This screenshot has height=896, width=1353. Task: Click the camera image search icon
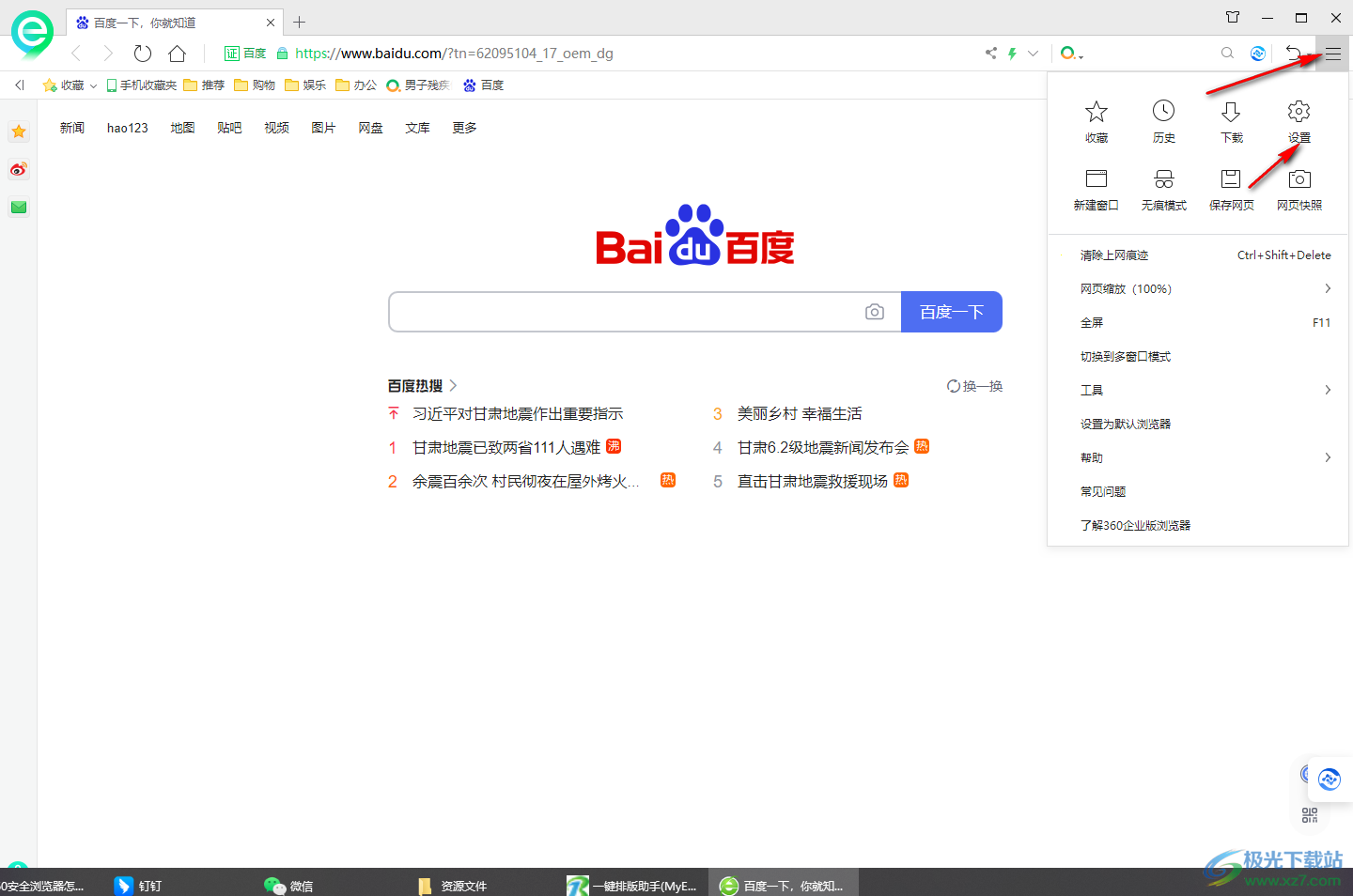875,312
